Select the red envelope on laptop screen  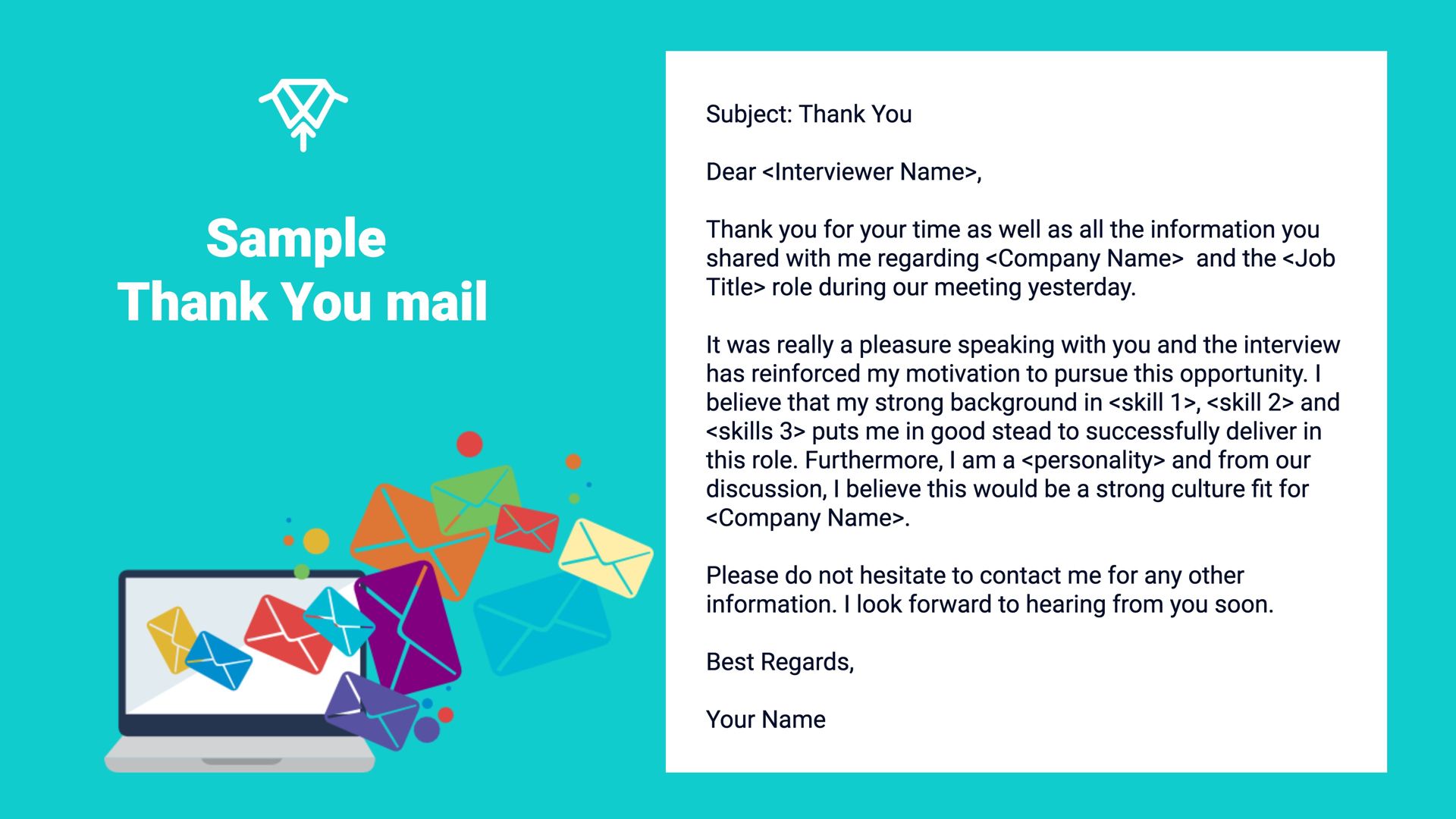pyautogui.click(x=289, y=634)
